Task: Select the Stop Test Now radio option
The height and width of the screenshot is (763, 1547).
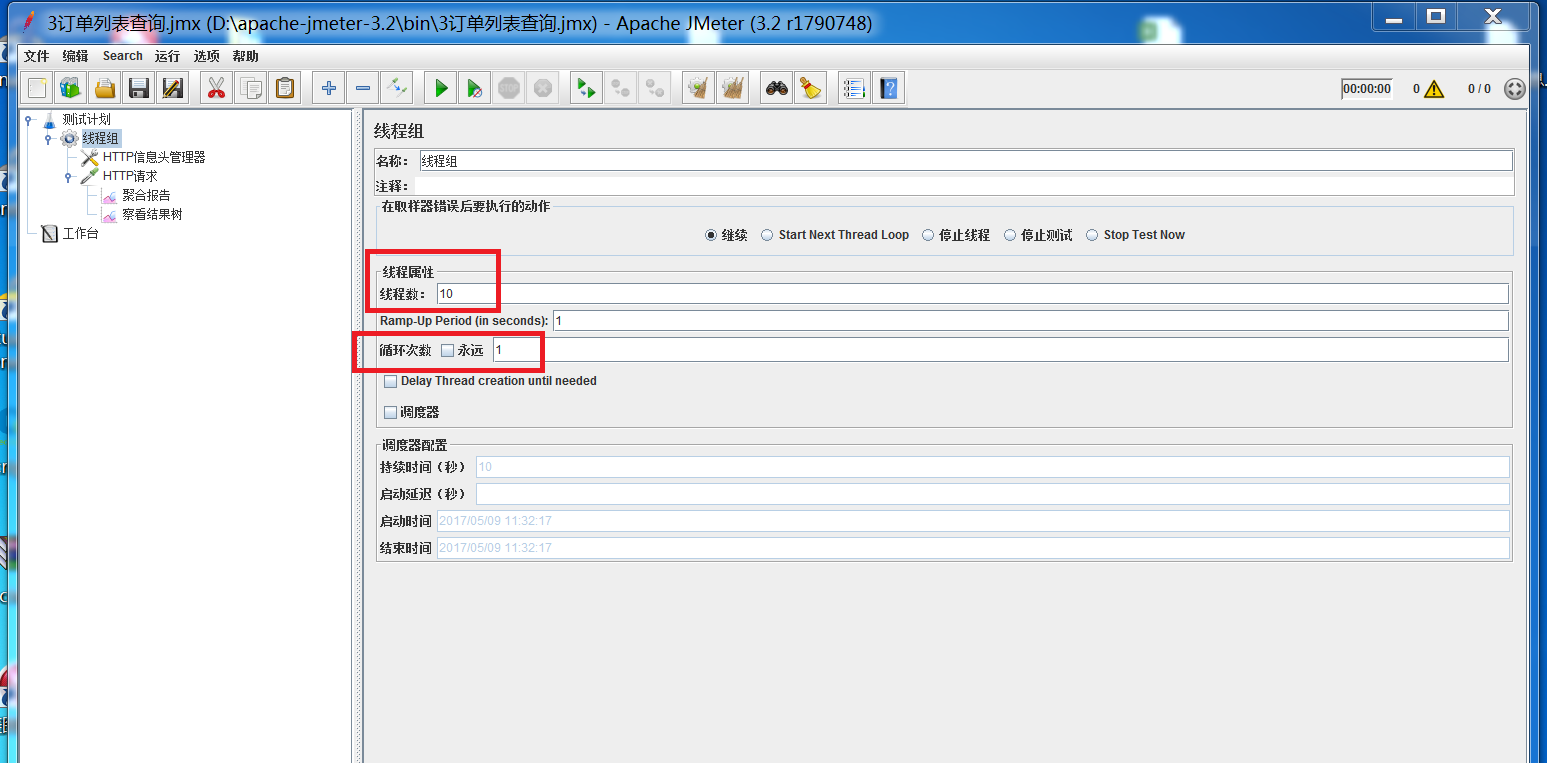Action: (1092, 235)
